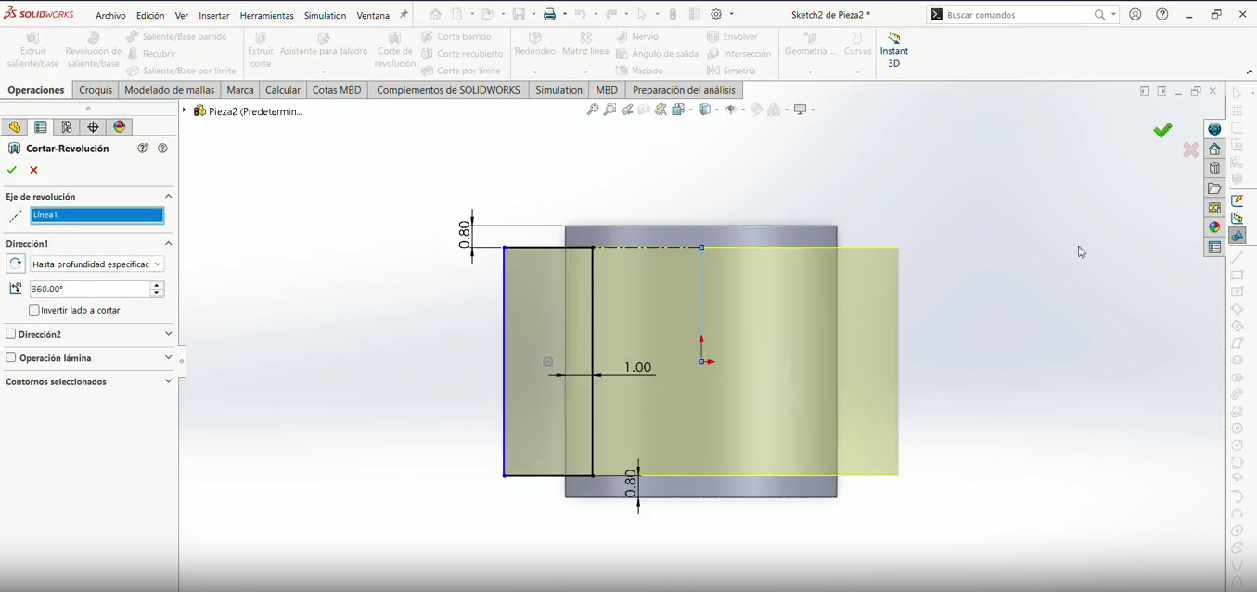Switch to Complementos de SOLIDWORKS tab
The width and height of the screenshot is (1257, 592).
pyautogui.click(x=448, y=90)
